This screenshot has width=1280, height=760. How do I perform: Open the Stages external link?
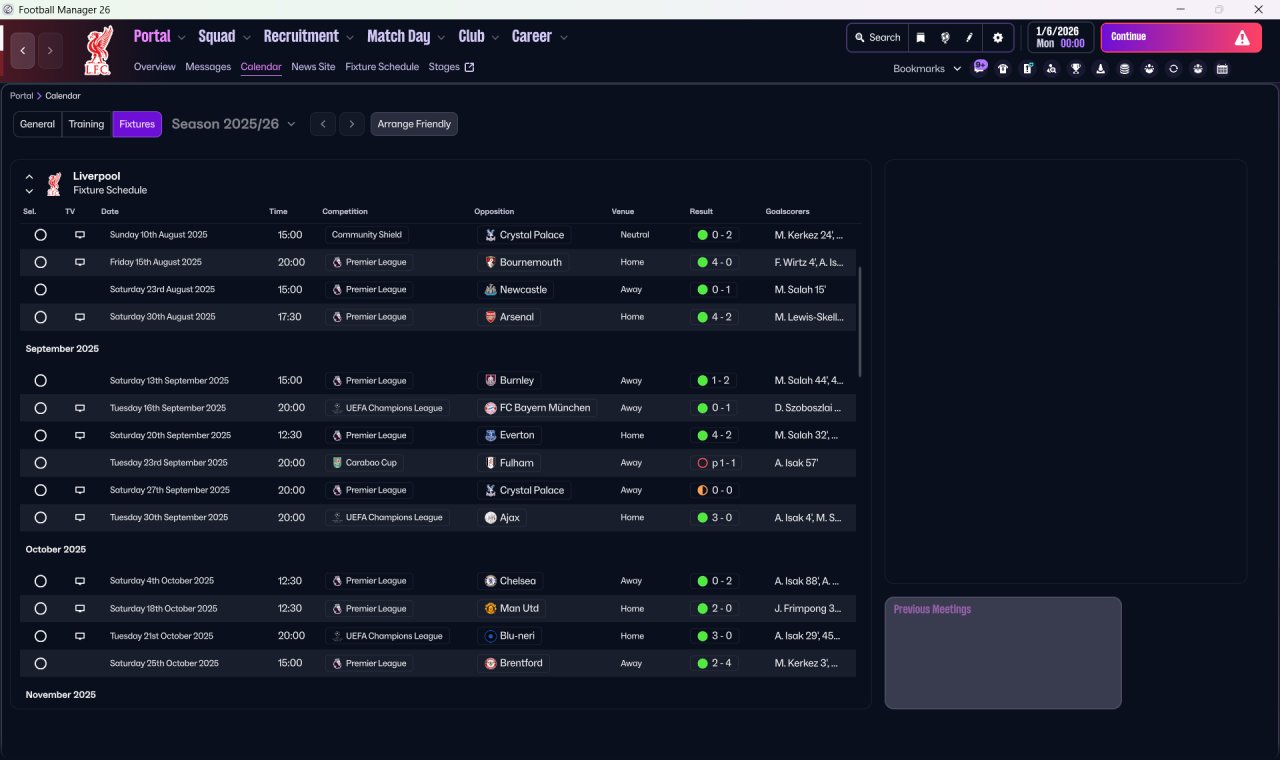pos(451,67)
